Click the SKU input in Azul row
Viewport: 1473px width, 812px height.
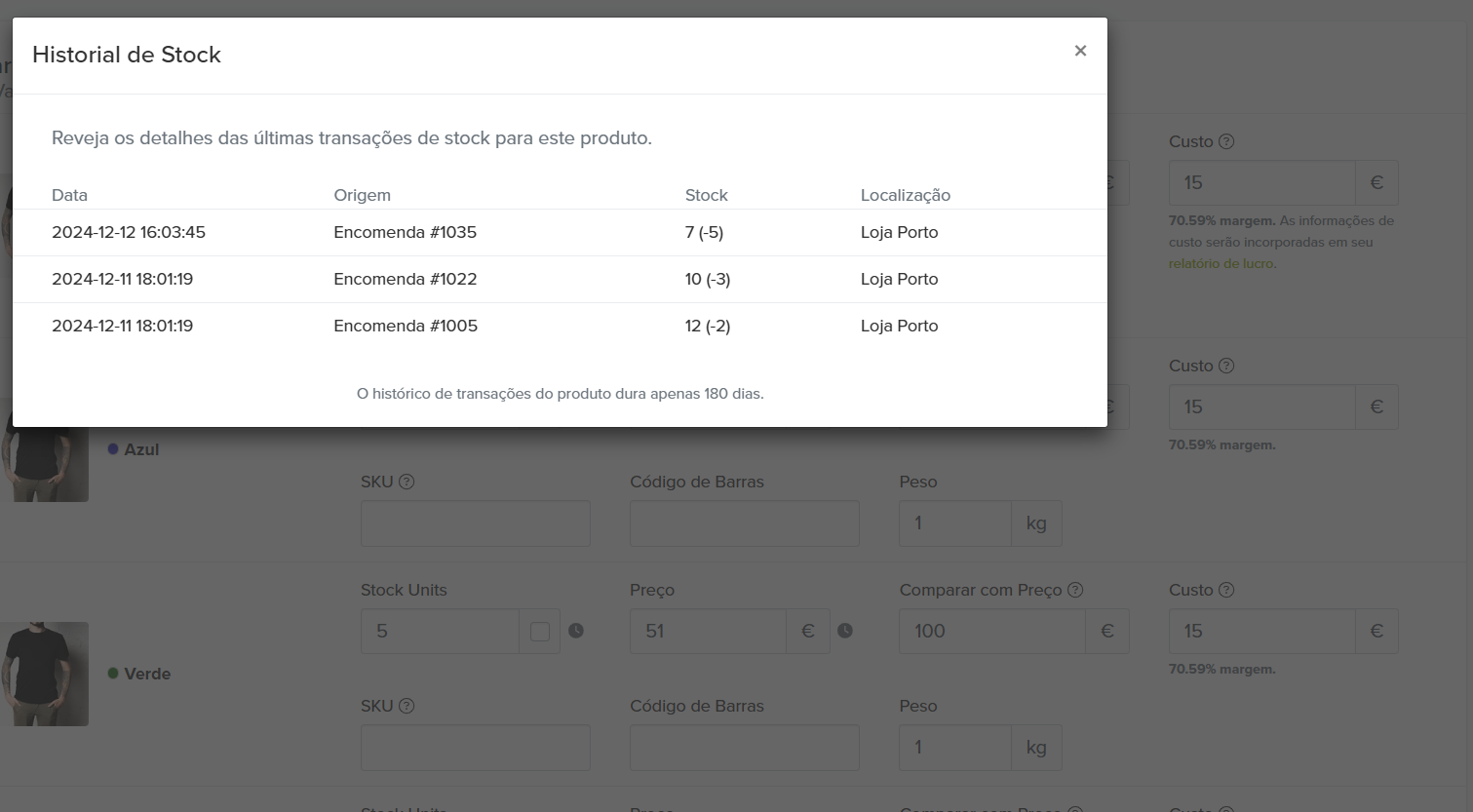click(475, 523)
